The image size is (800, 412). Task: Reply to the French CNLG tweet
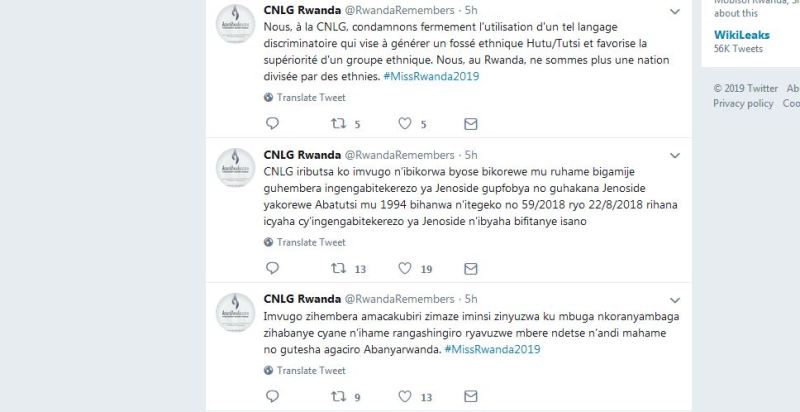pos(272,123)
